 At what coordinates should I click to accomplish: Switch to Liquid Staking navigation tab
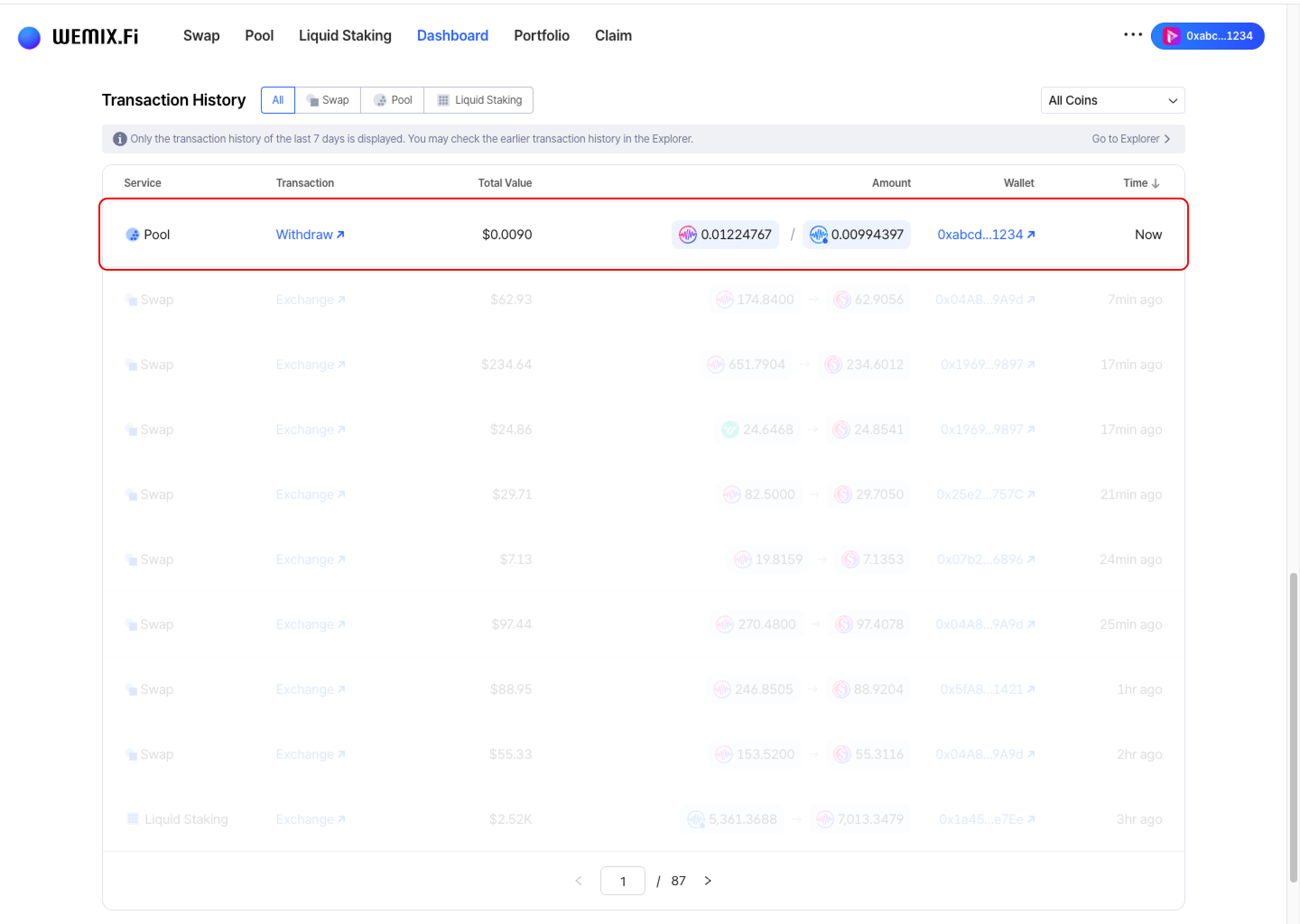(345, 36)
